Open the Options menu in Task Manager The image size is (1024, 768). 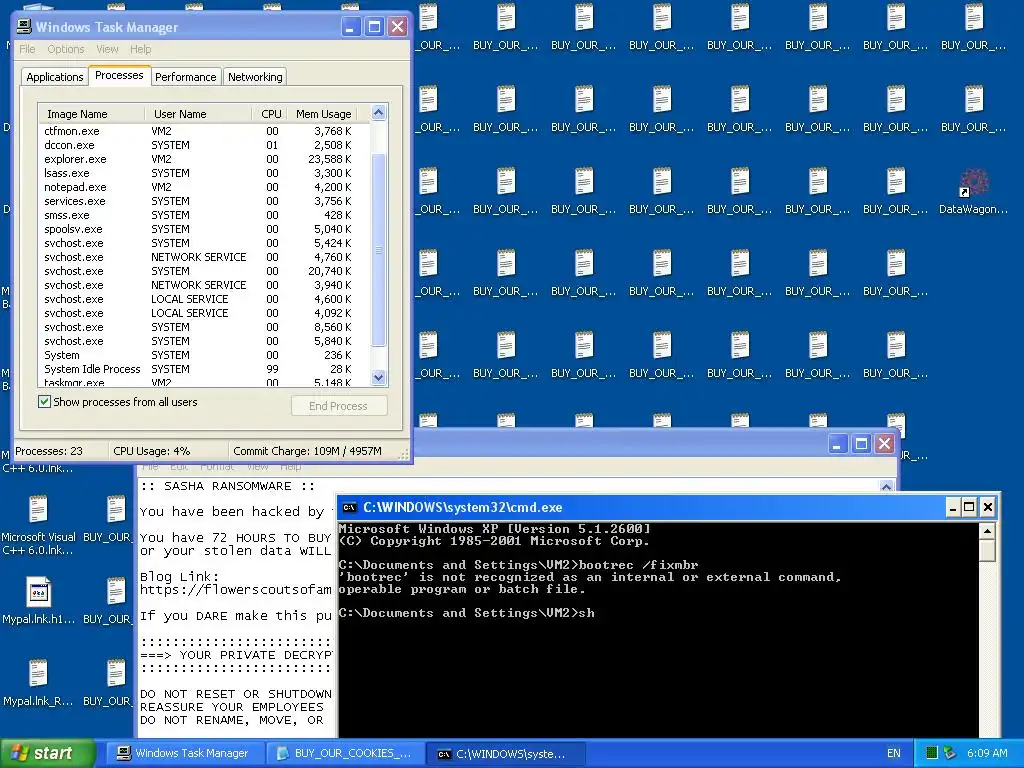tap(65, 49)
